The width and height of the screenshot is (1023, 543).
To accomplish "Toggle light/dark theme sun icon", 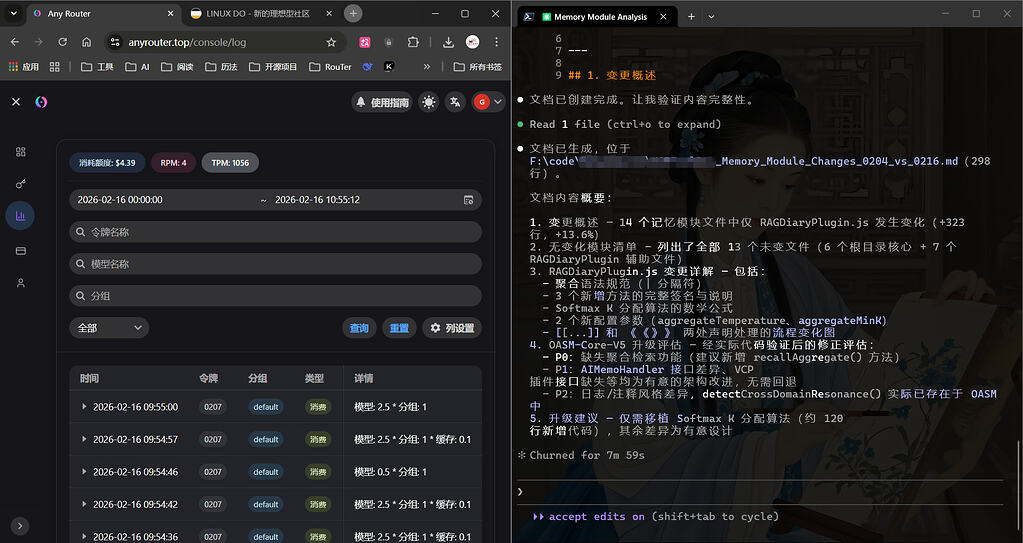I will point(429,102).
